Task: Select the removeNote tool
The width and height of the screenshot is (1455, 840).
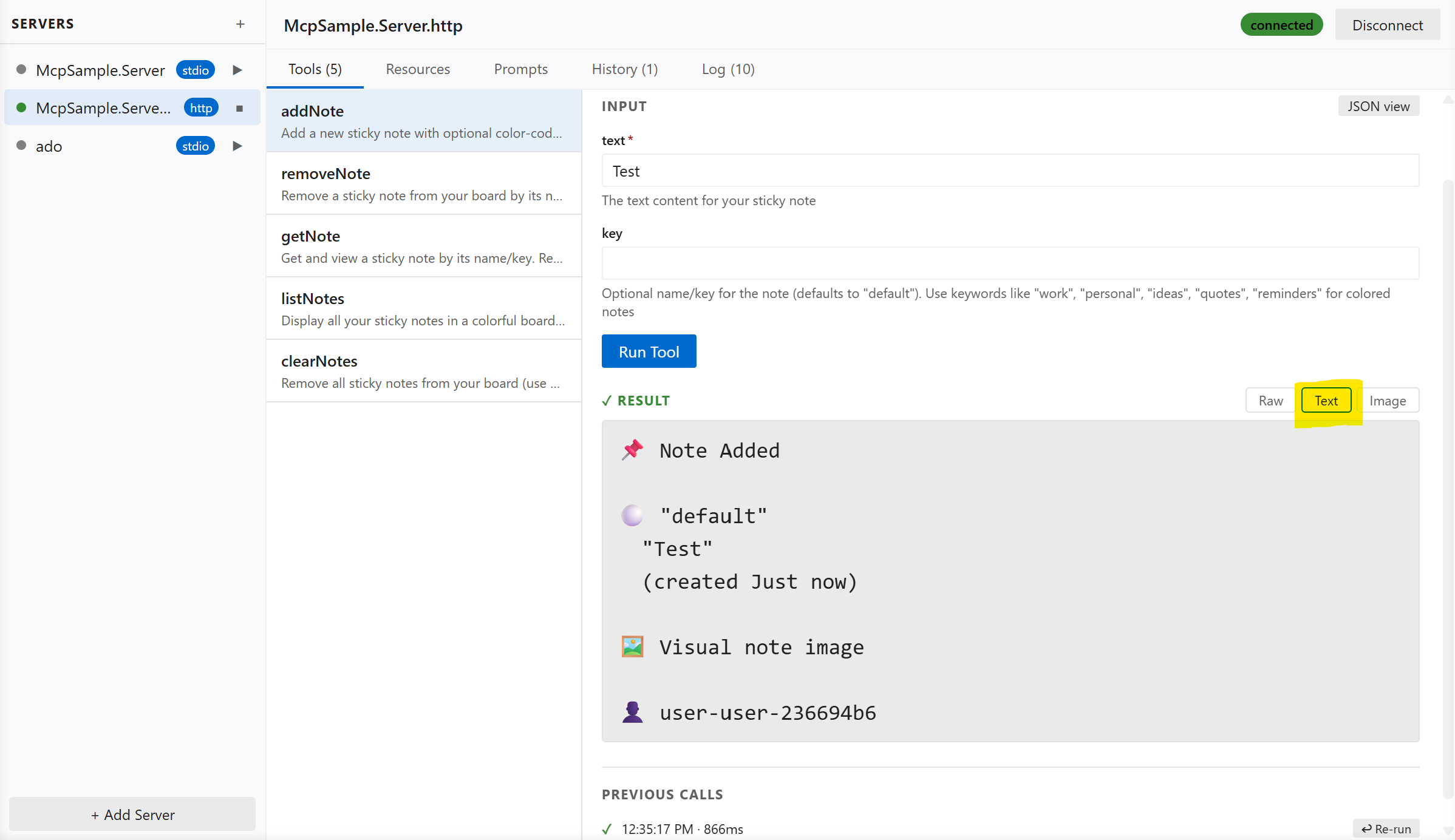Action: click(x=423, y=183)
